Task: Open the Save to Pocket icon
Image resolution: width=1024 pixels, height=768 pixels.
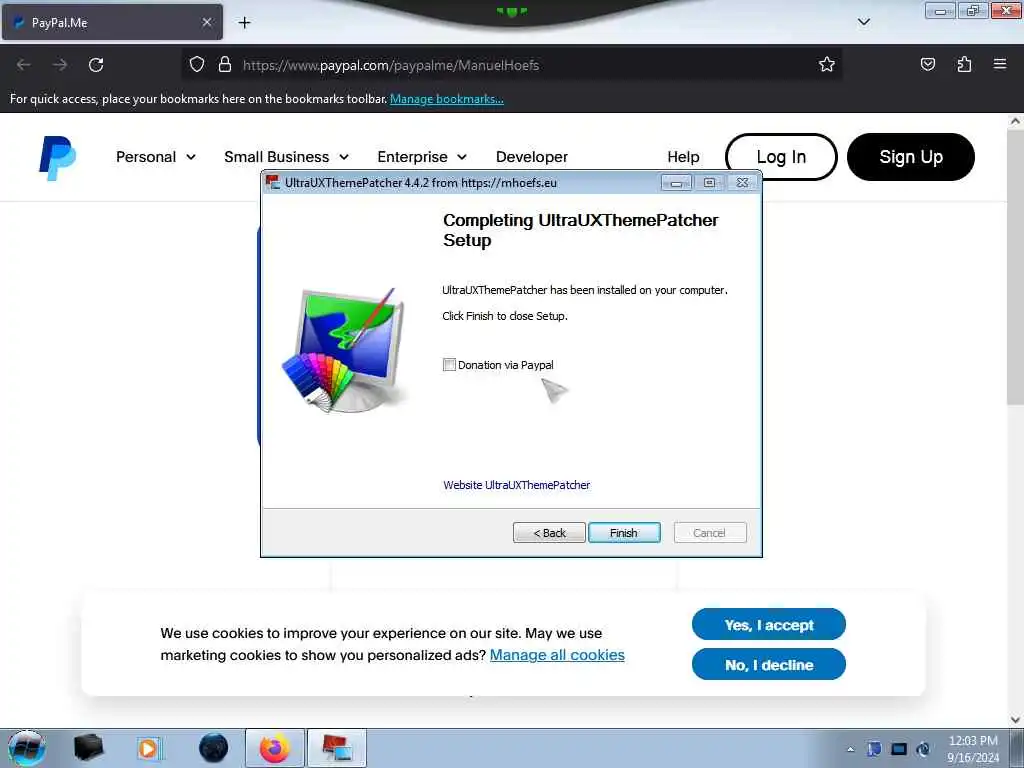Action: coord(927,65)
